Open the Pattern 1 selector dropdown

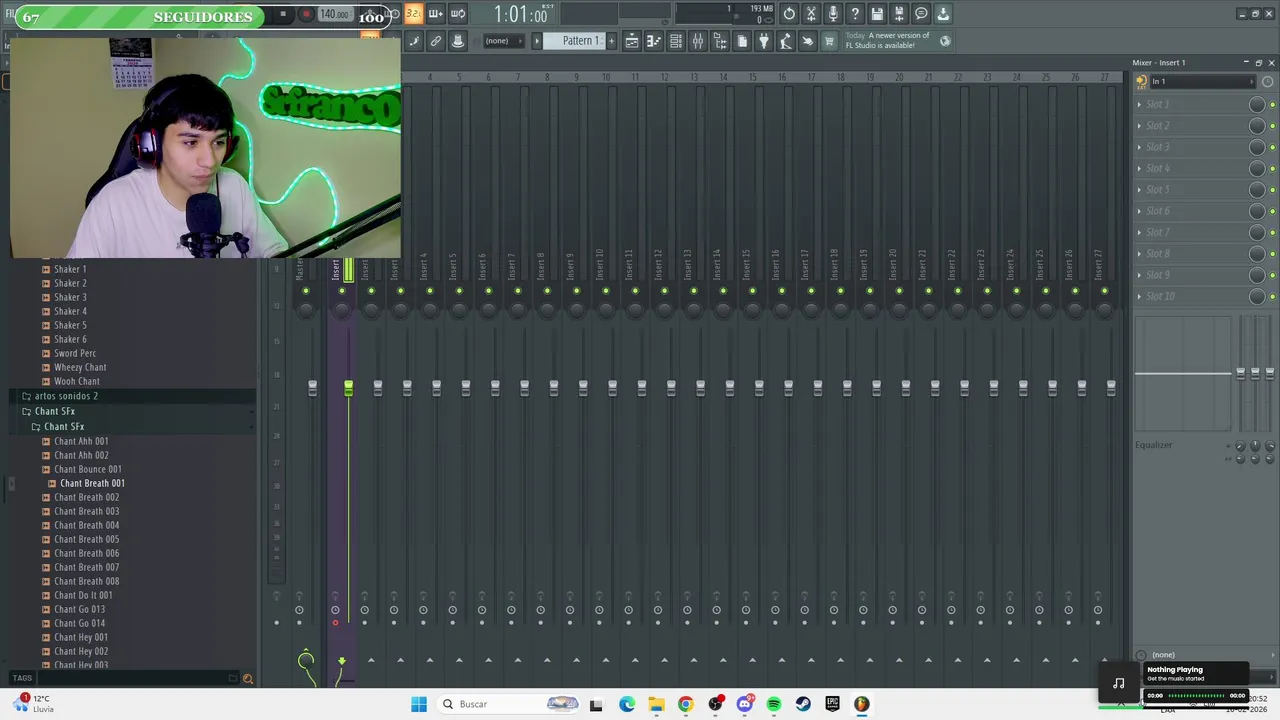574,41
